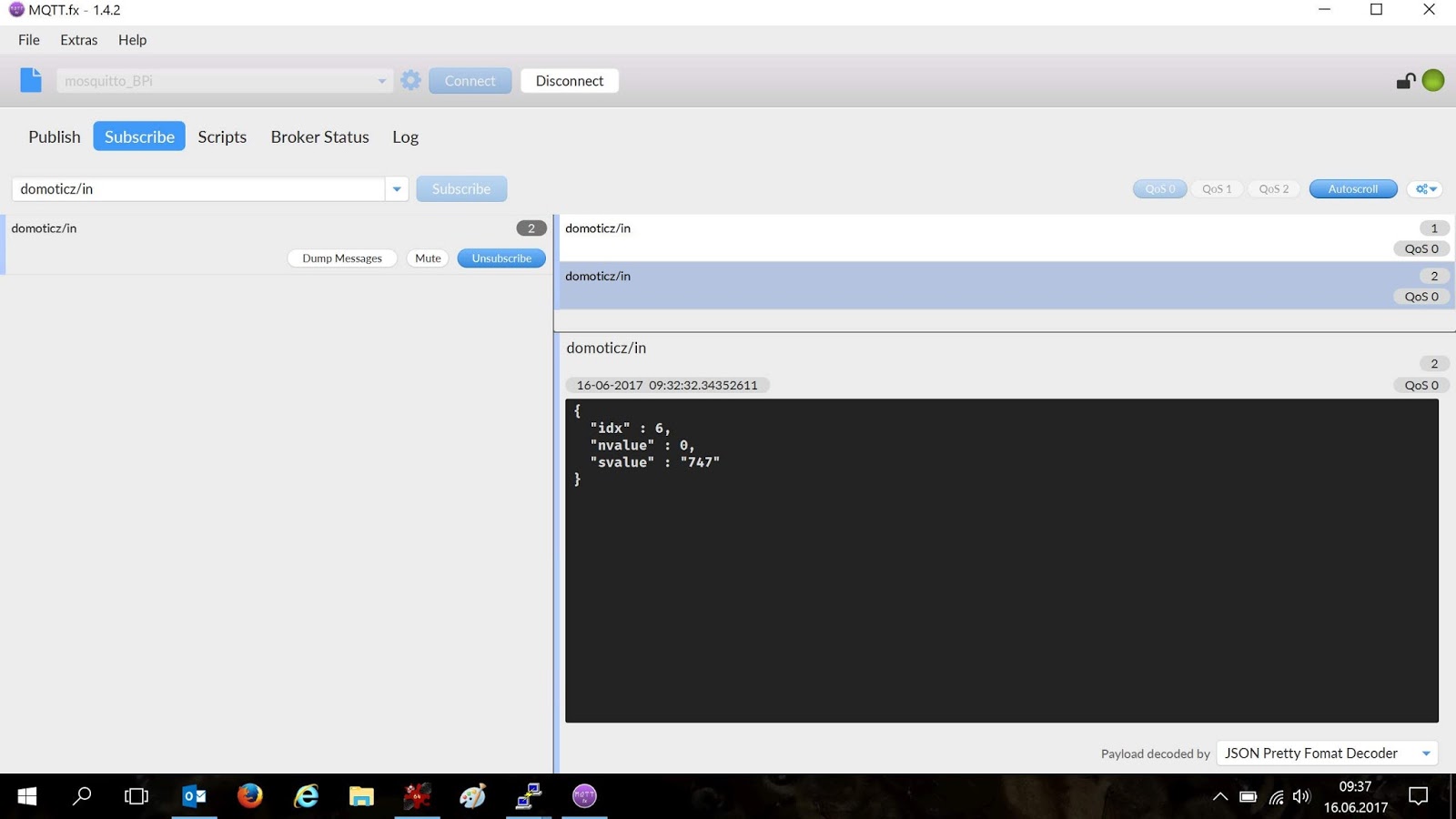Viewport: 1456px width, 819px height.
Task: Open taskbar clock showing 09:37
Action: (x=1355, y=796)
